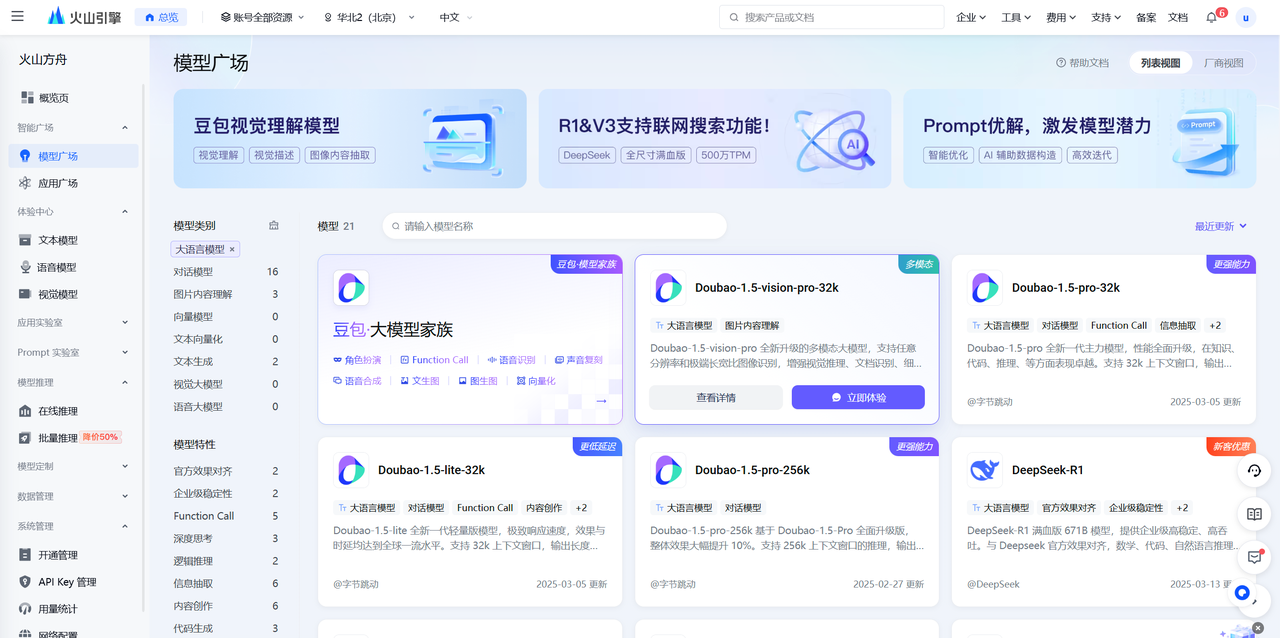Filter by 信息抽取 feature
Image resolution: width=1280 pixels, height=638 pixels.
tap(226, 584)
